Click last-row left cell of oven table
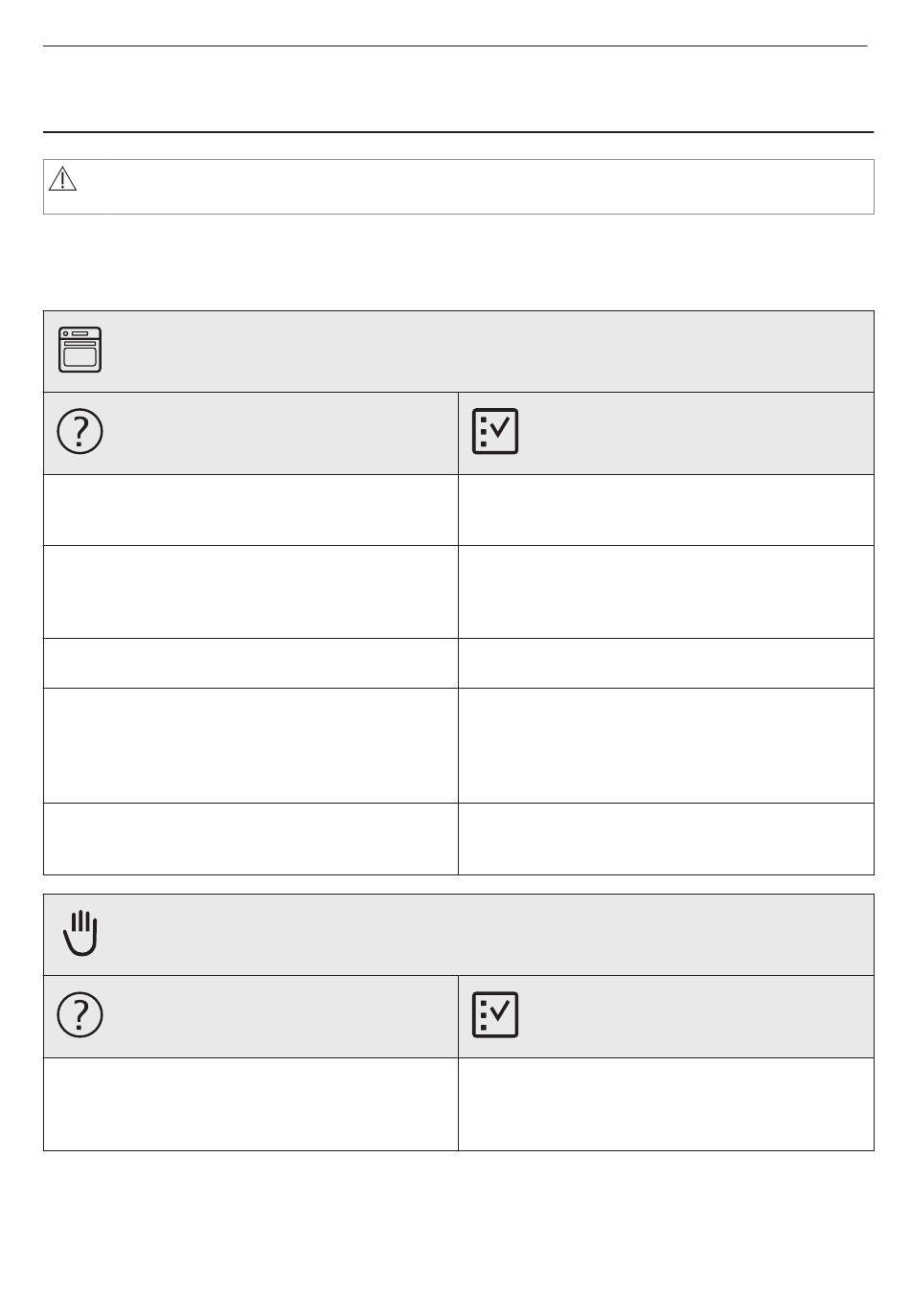Screen dimensions: 910x1316 click(x=251, y=839)
